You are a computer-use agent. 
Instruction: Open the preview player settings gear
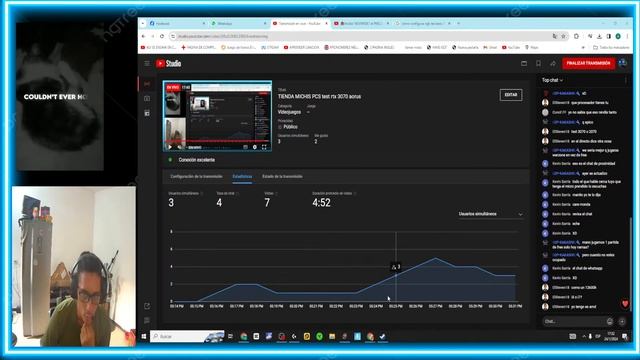255,147
